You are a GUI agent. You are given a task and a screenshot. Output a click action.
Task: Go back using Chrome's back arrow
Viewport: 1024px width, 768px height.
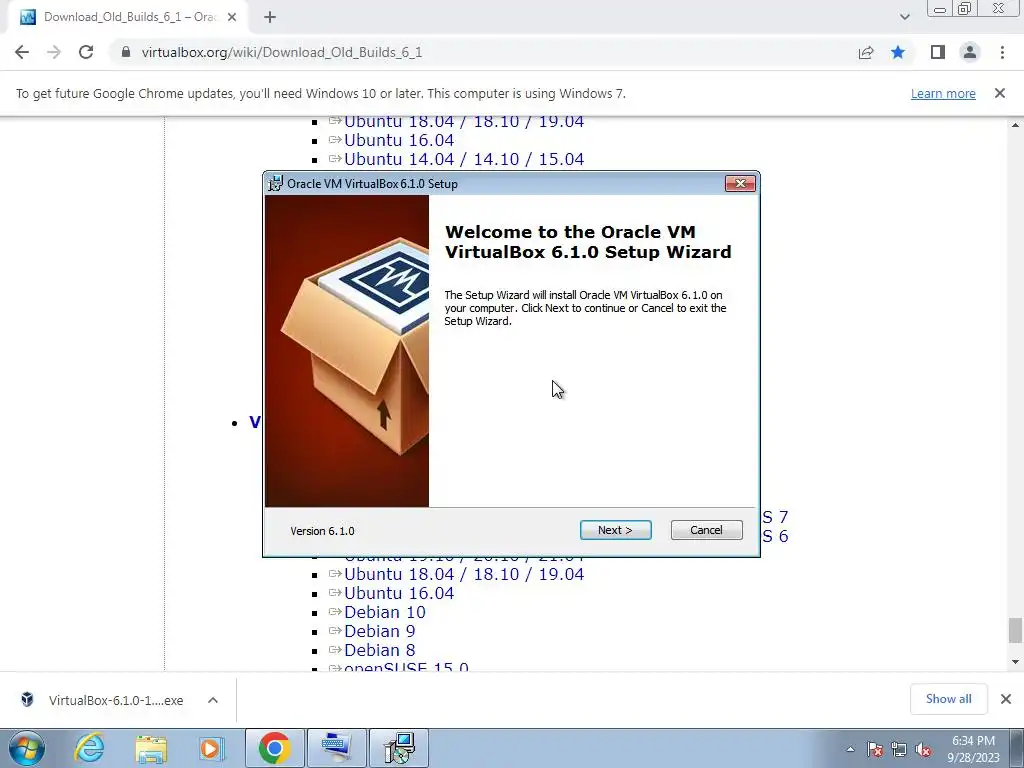click(22, 52)
